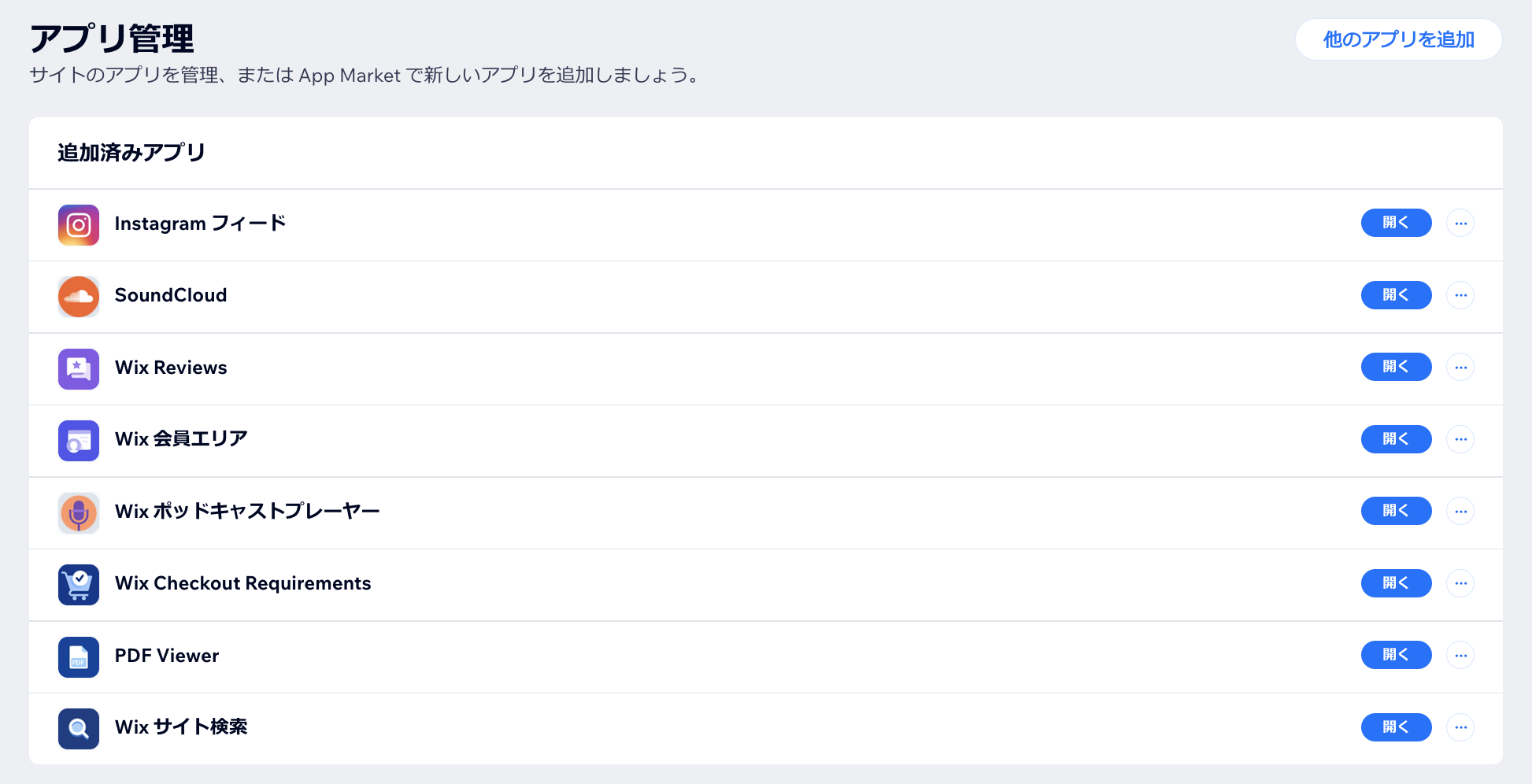Click the Wix Reviews app icon
This screenshot has width=1532, height=784.
(x=78, y=368)
